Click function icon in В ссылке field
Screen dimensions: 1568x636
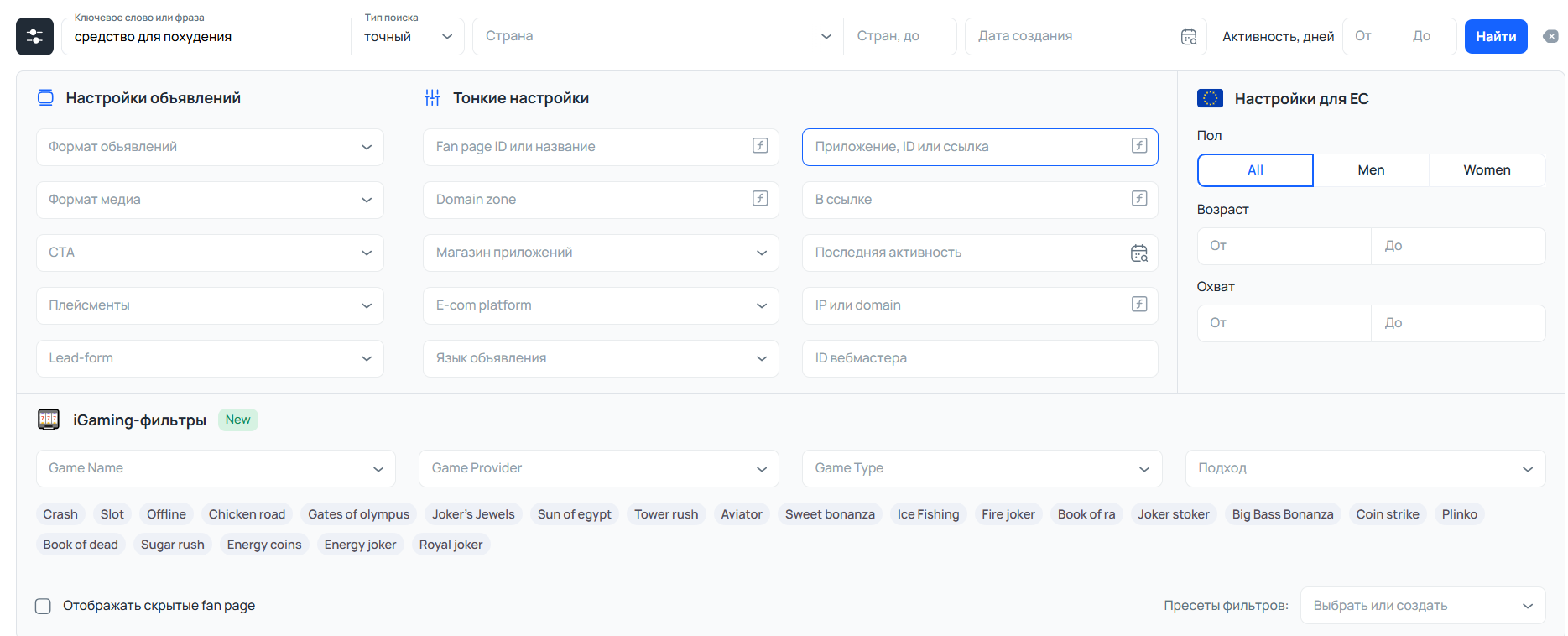pos(1139,198)
